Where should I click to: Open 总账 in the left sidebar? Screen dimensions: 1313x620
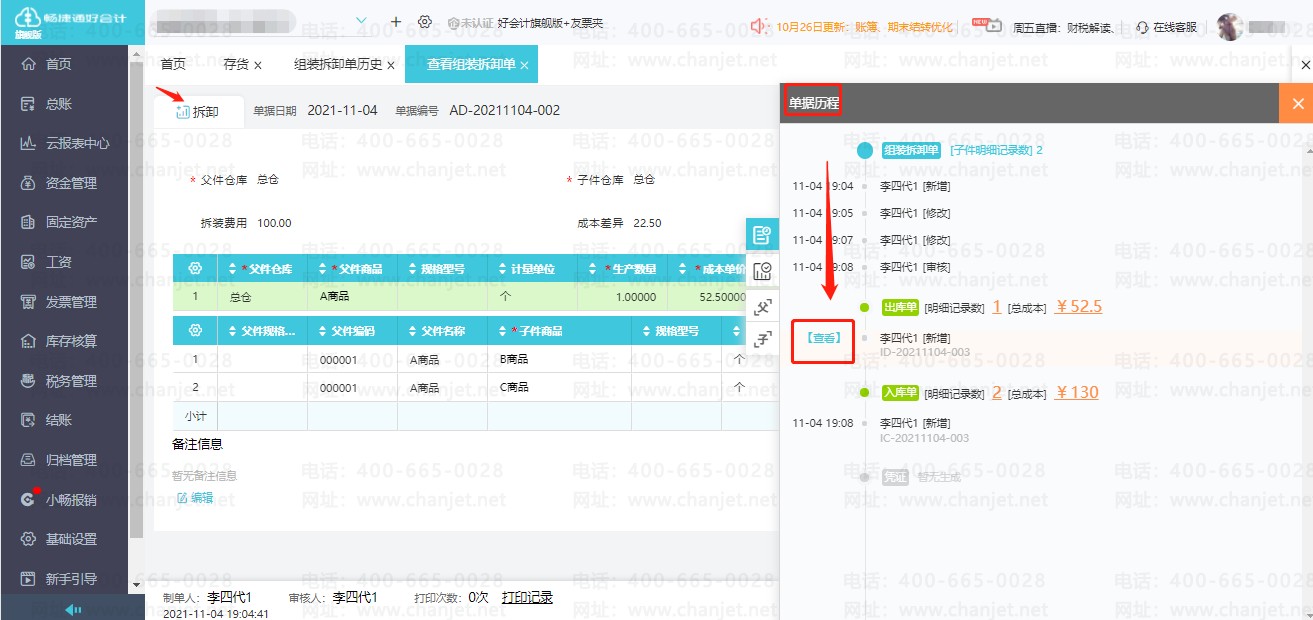58,104
